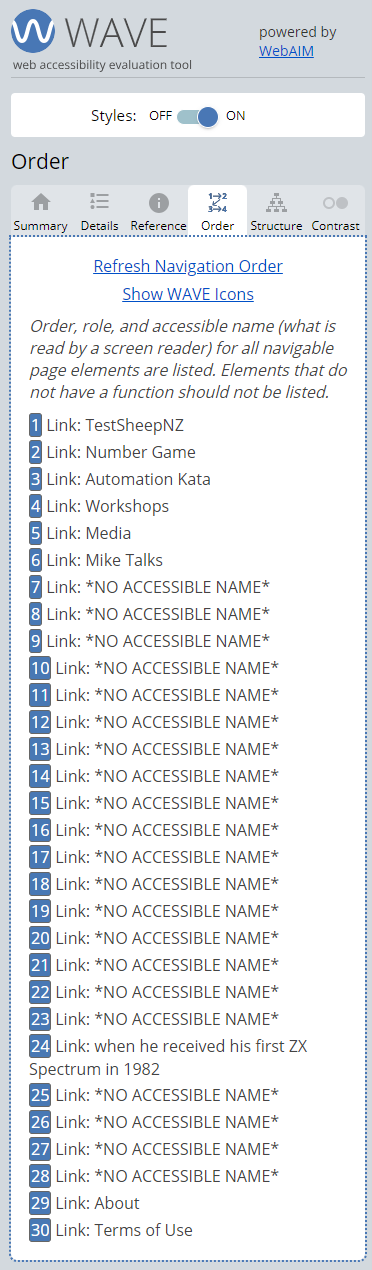Switch to the Details tab
The image size is (372, 1270).
point(99,211)
